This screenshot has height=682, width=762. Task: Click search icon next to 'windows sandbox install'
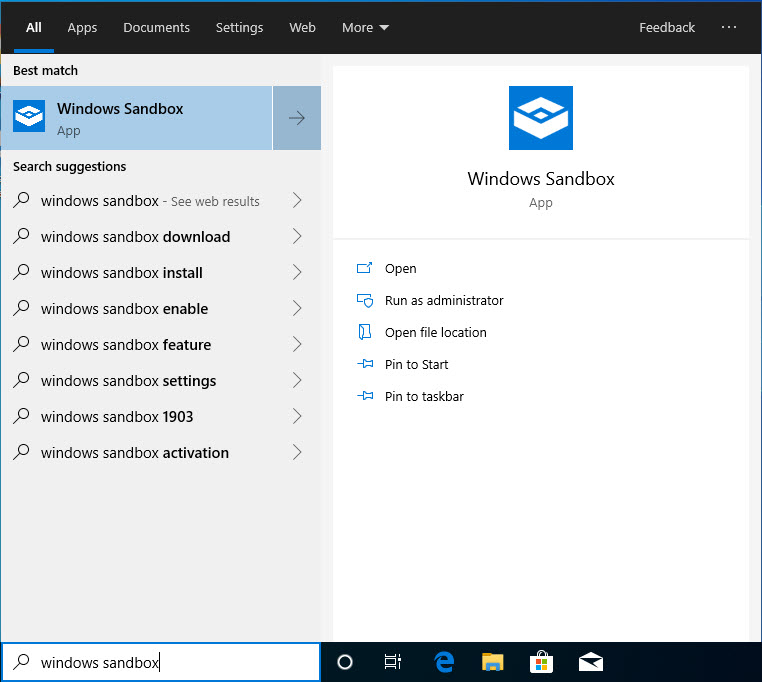tap(21, 272)
